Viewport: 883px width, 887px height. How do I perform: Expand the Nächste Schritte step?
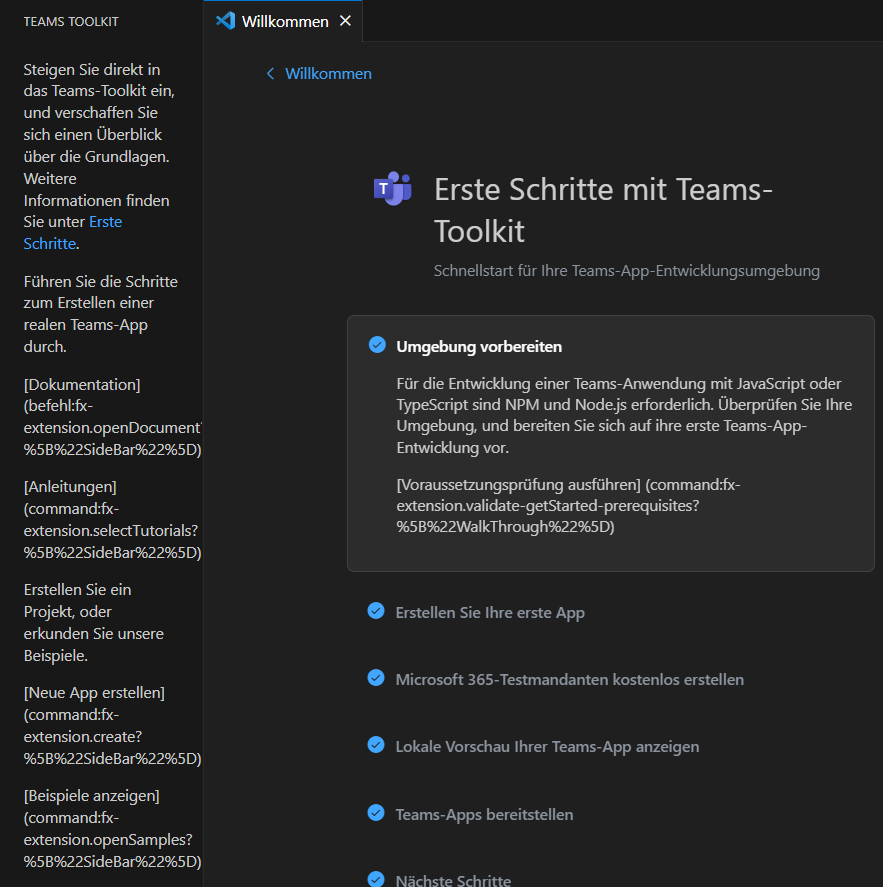[x=453, y=880]
